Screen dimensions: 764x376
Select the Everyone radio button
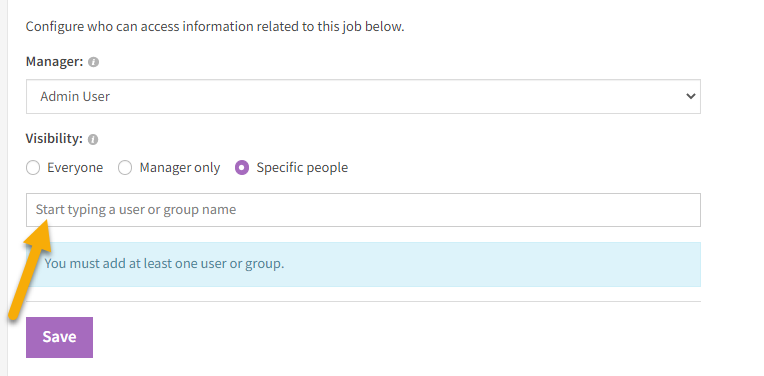click(33, 168)
